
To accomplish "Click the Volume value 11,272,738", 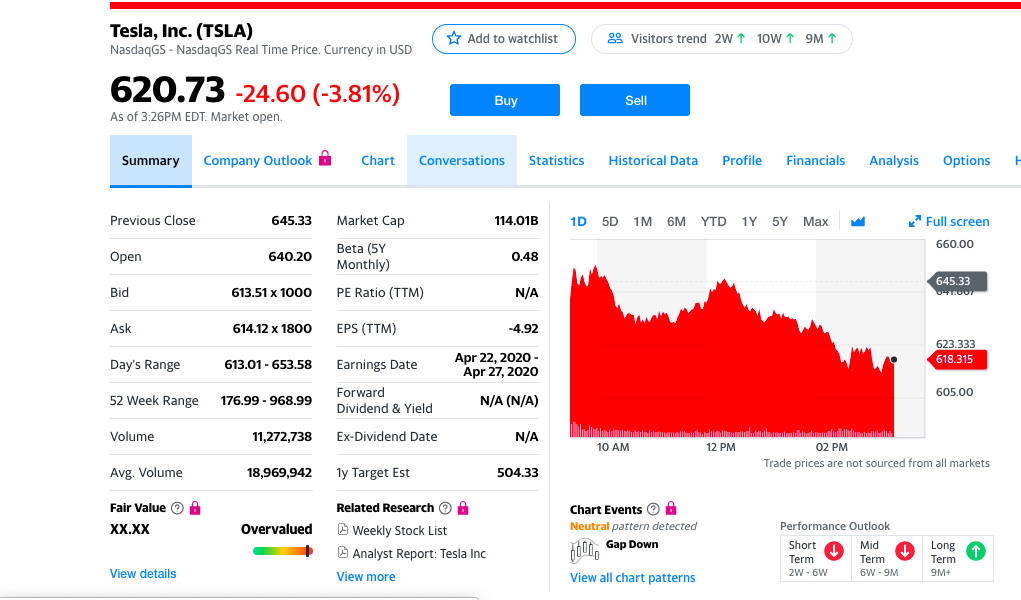I will 282,436.
